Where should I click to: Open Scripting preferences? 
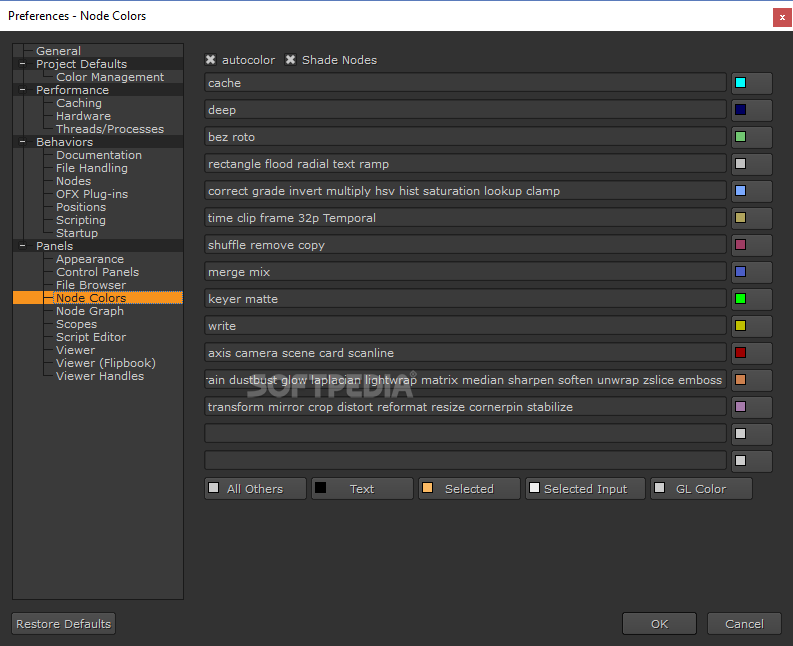pyautogui.click(x=81, y=220)
